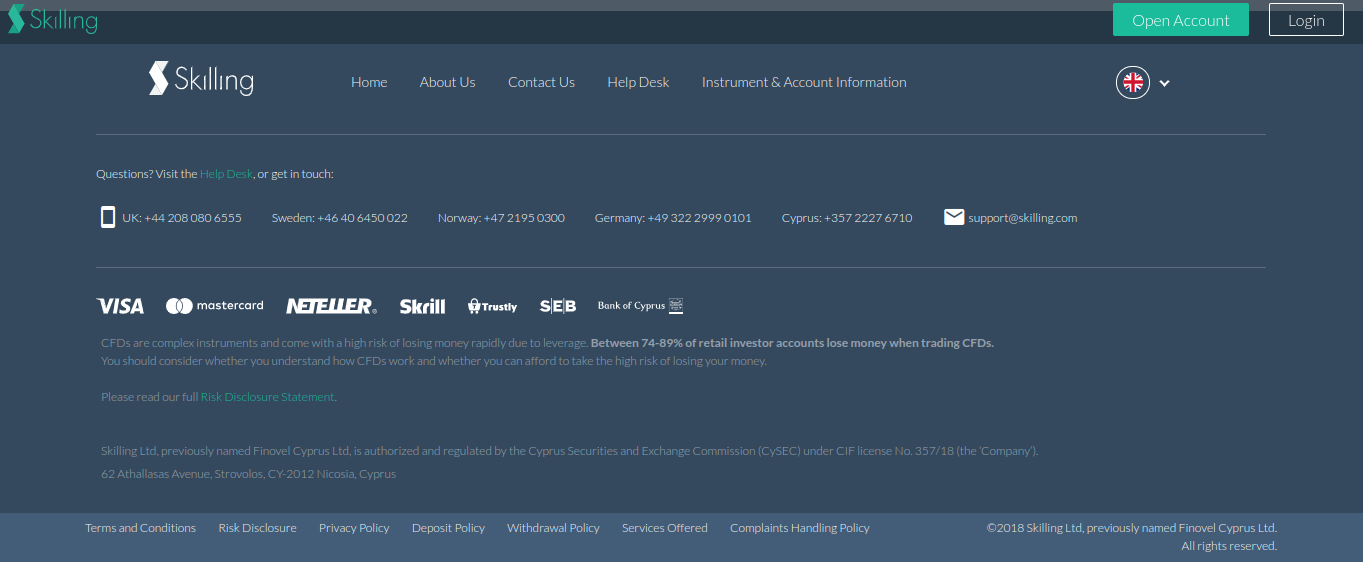
Task: Open the Deposit Policy link
Action: [x=448, y=528]
